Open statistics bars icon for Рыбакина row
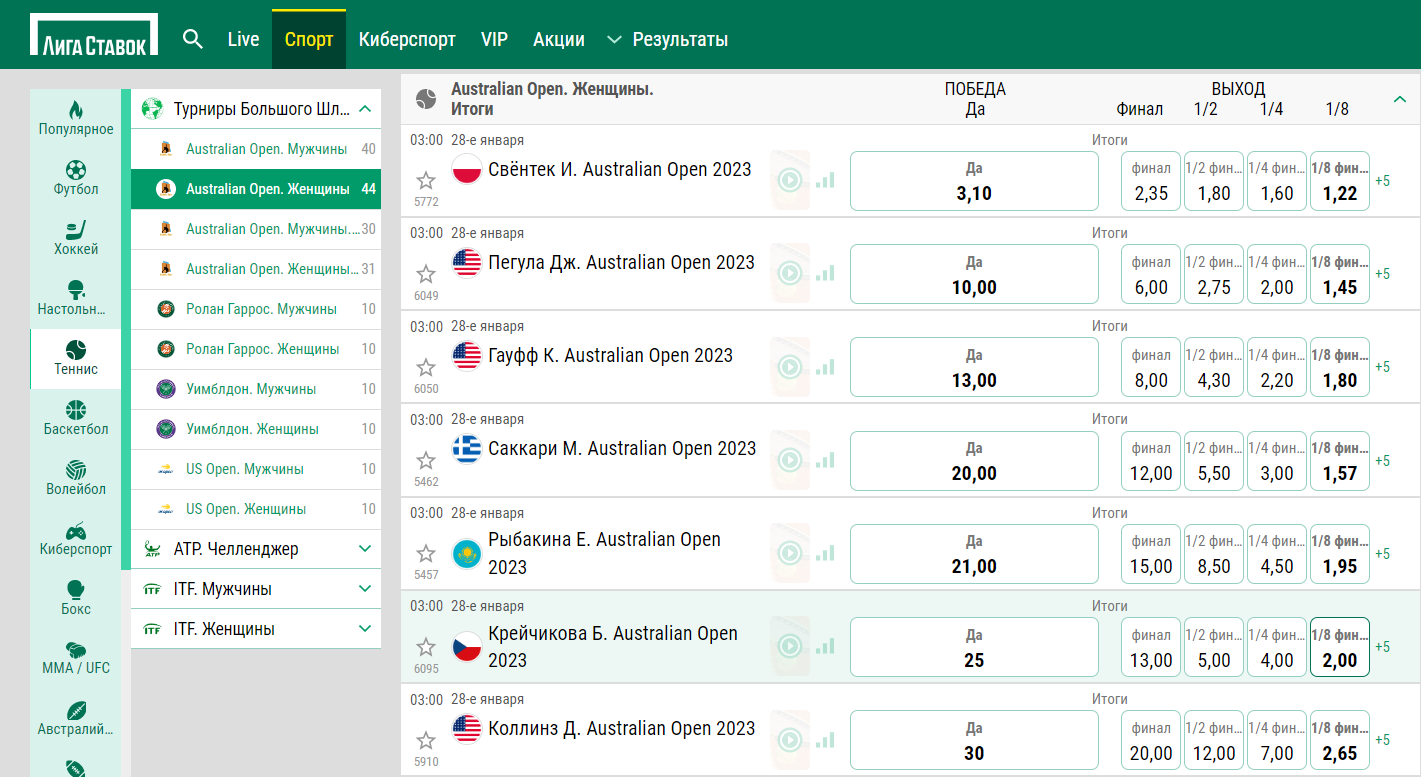The image size is (1421, 777). [x=825, y=553]
